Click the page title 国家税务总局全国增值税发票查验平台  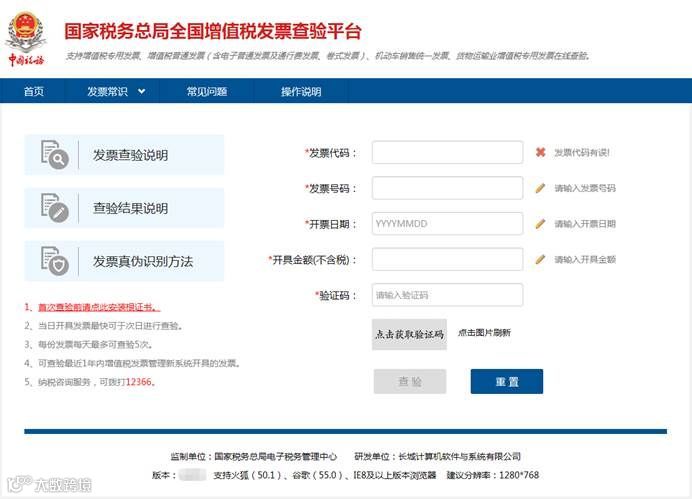tap(213, 31)
